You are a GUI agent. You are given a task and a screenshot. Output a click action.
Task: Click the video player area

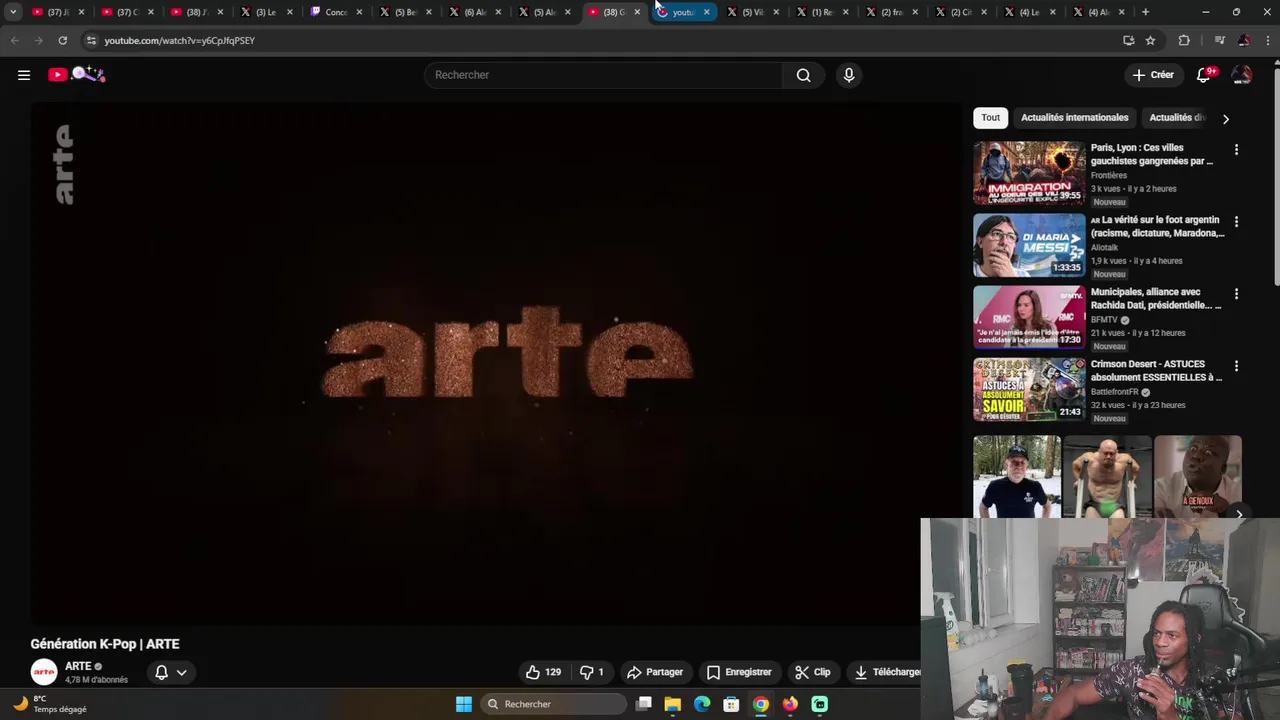pyautogui.click(x=495, y=363)
